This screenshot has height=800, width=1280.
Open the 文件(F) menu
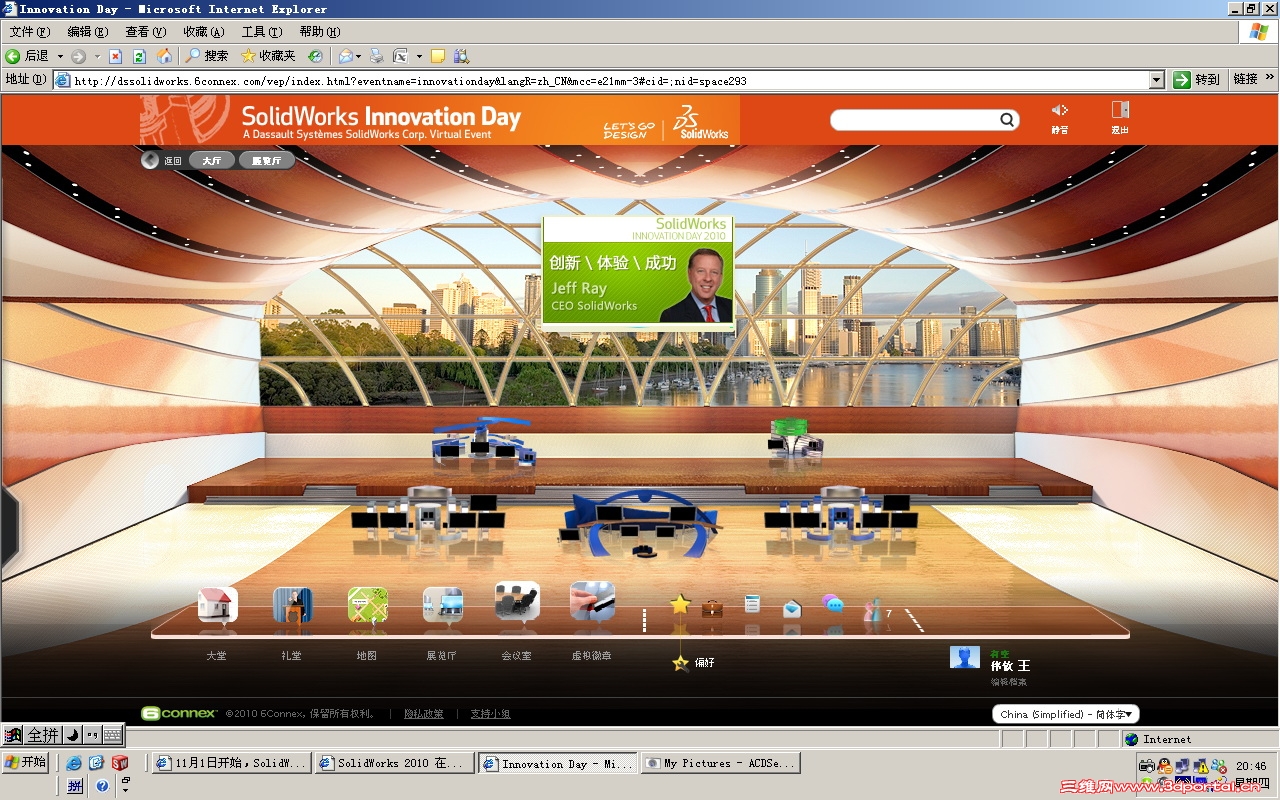[30, 32]
